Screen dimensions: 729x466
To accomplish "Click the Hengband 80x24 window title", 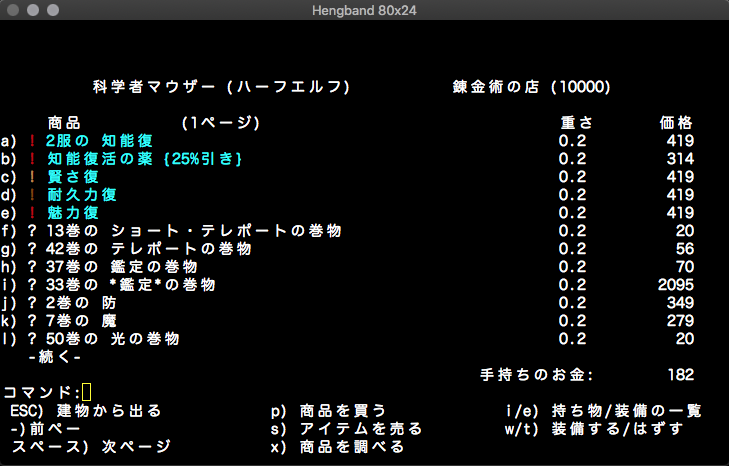I will pos(364,10).
